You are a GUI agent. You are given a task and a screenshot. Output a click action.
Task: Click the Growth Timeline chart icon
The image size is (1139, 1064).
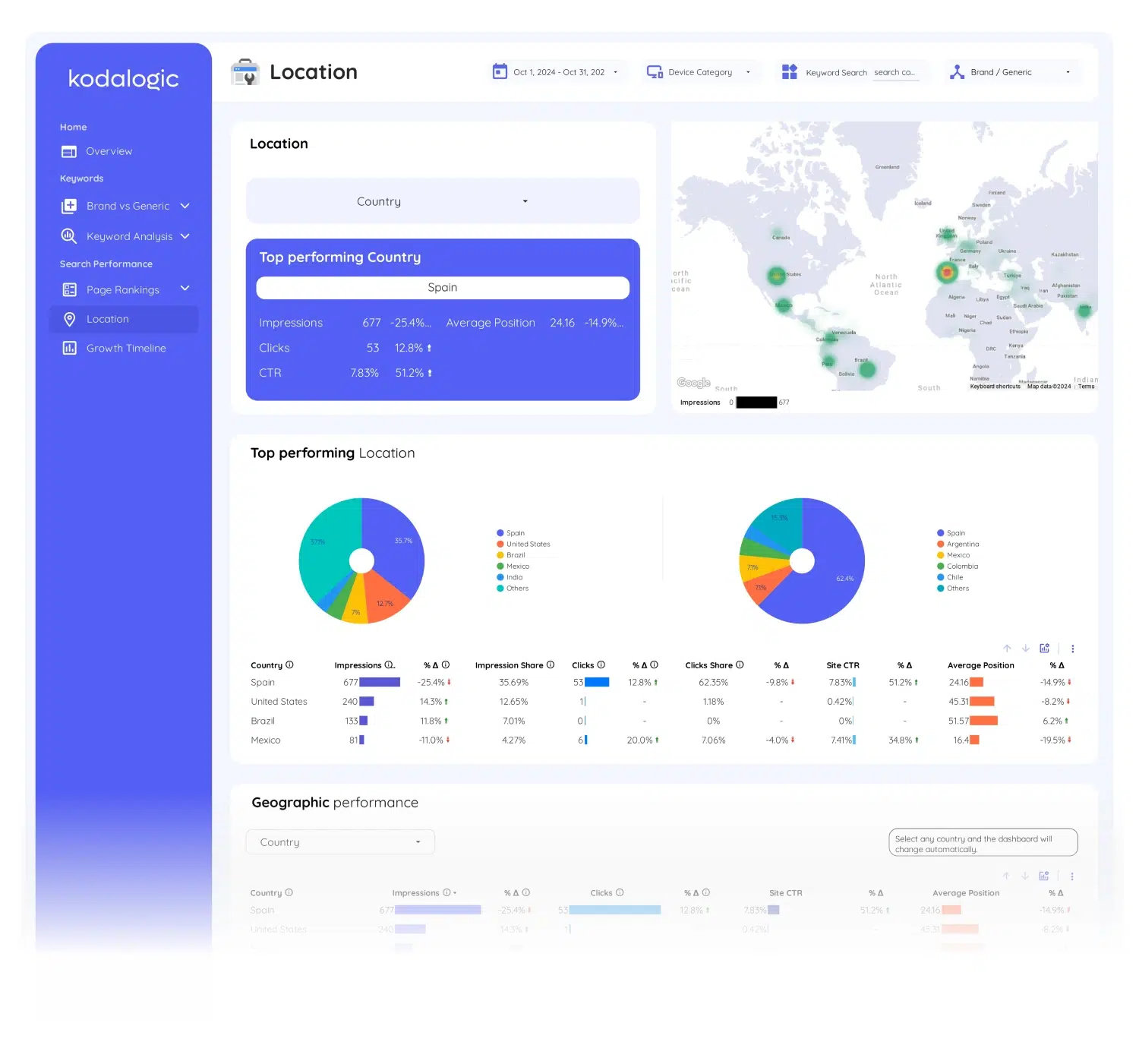pyautogui.click(x=69, y=348)
